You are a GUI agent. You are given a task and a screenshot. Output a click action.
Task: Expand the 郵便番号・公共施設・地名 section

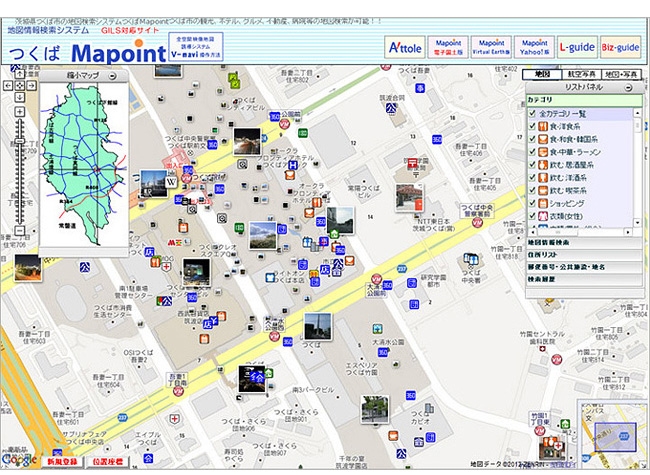coord(584,267)
